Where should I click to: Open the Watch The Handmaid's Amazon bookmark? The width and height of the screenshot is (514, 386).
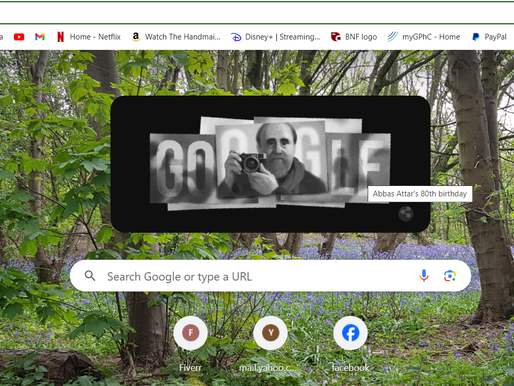(177, 37)
